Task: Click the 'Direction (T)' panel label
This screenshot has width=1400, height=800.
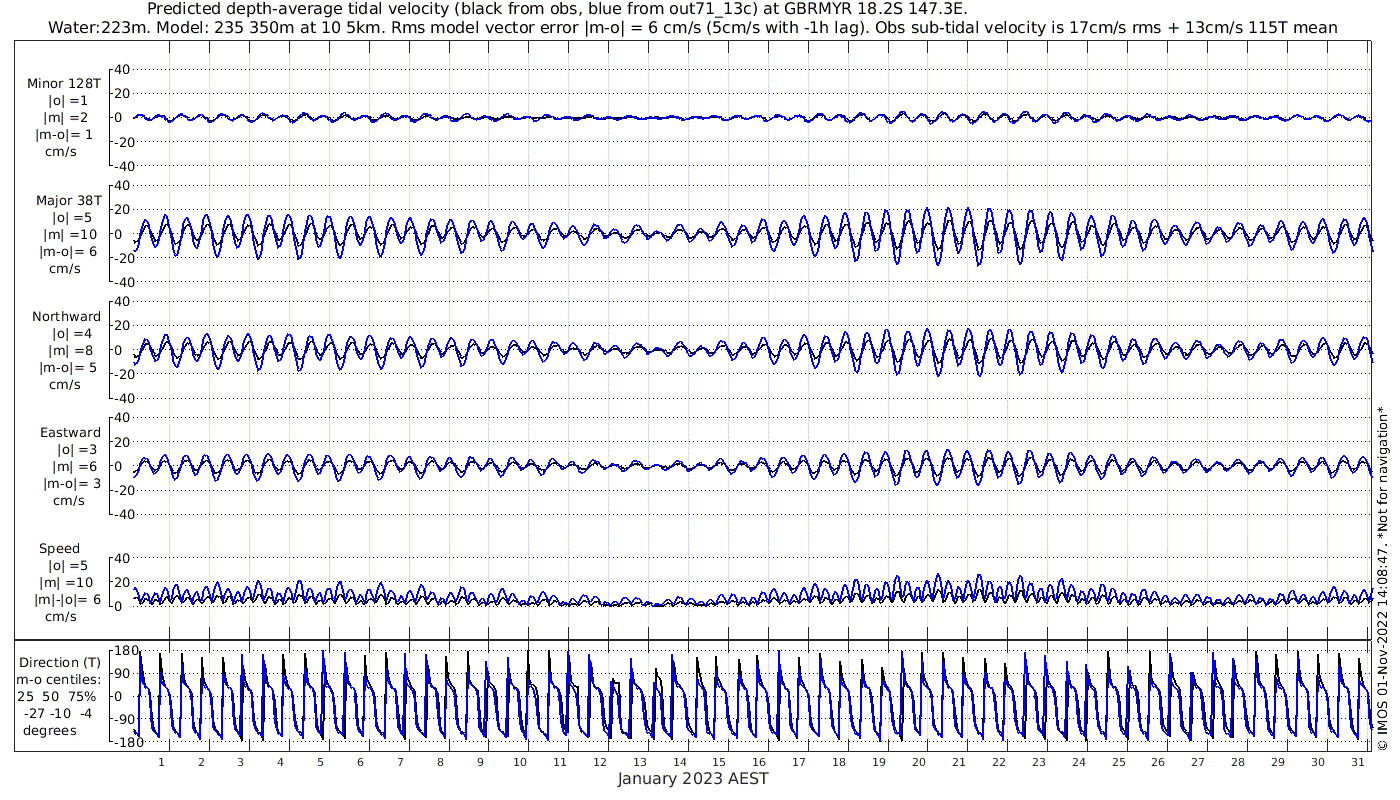Action: tap(61, 662)
